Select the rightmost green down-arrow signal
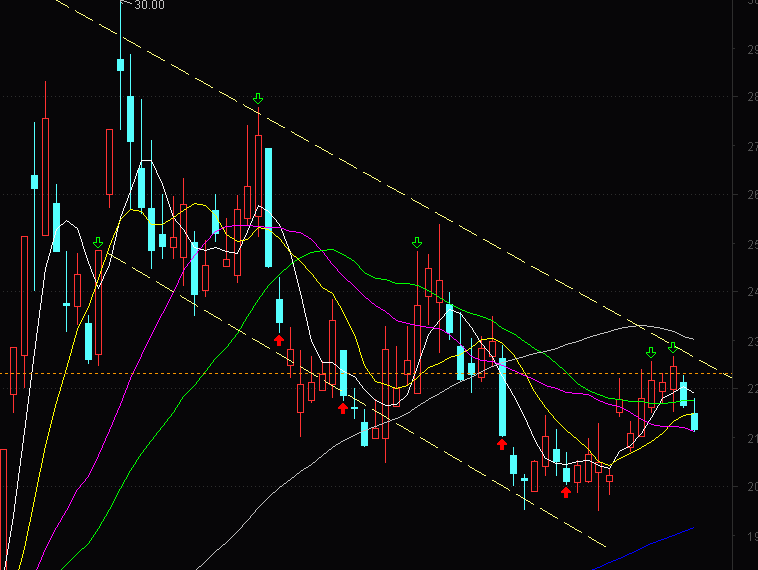 673,347
